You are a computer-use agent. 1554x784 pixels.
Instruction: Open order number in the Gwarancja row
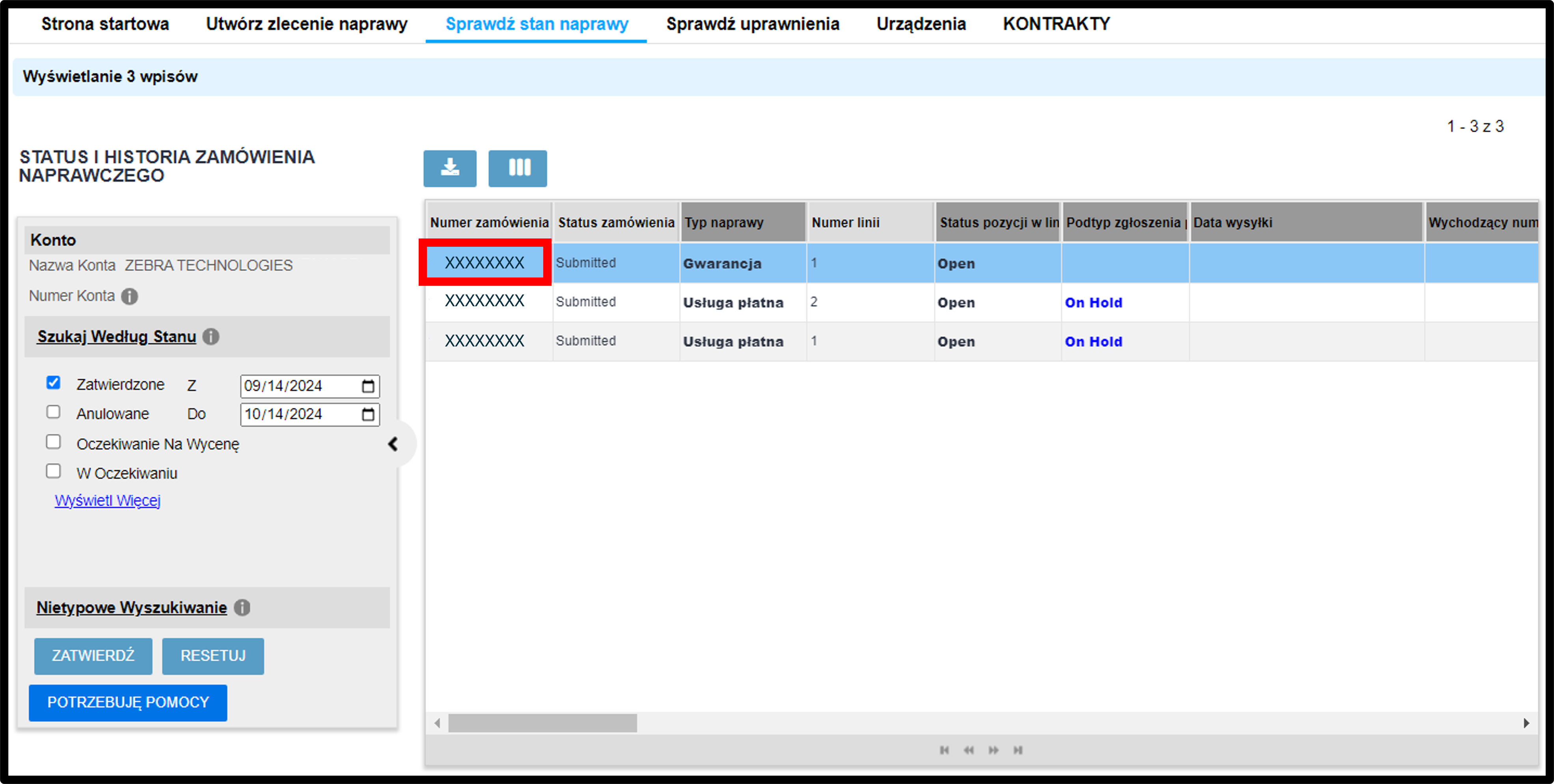[484, 263]
